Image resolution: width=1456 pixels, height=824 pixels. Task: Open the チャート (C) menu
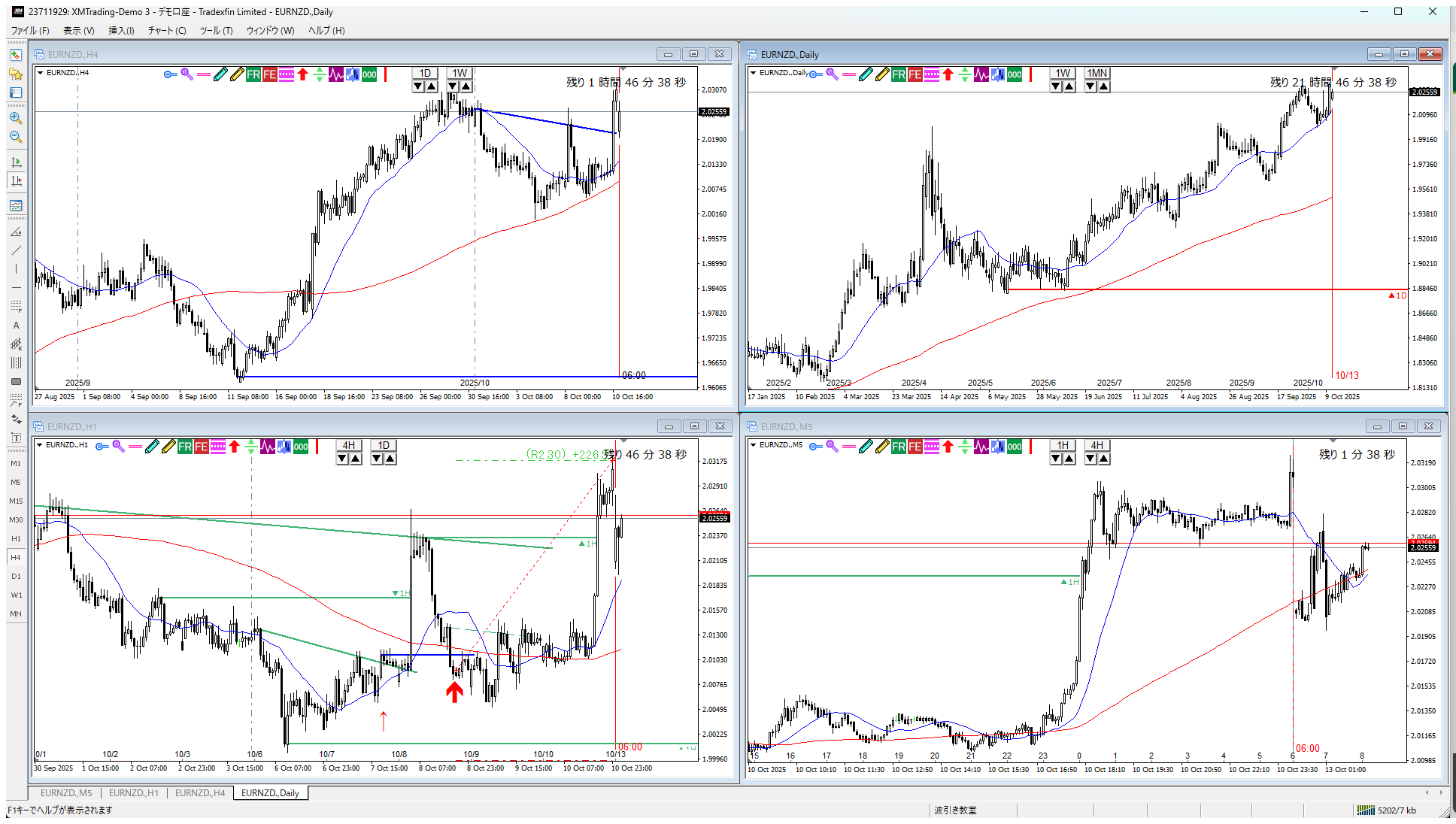tap(166, 31)
